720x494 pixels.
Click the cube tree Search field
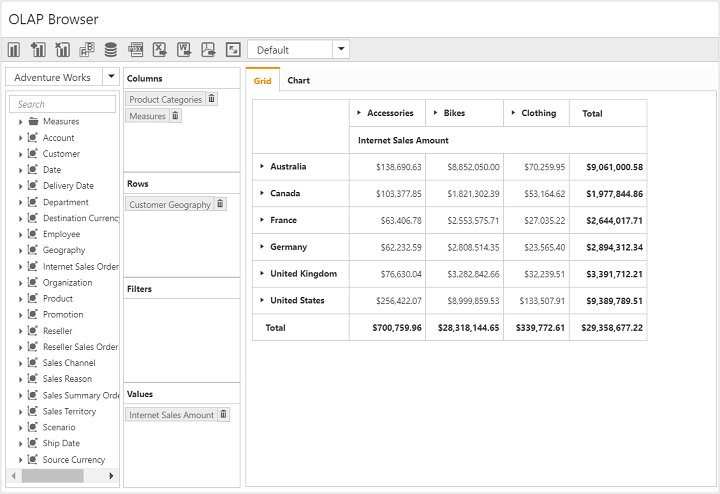pyautogui.click(x=64, y=104)
